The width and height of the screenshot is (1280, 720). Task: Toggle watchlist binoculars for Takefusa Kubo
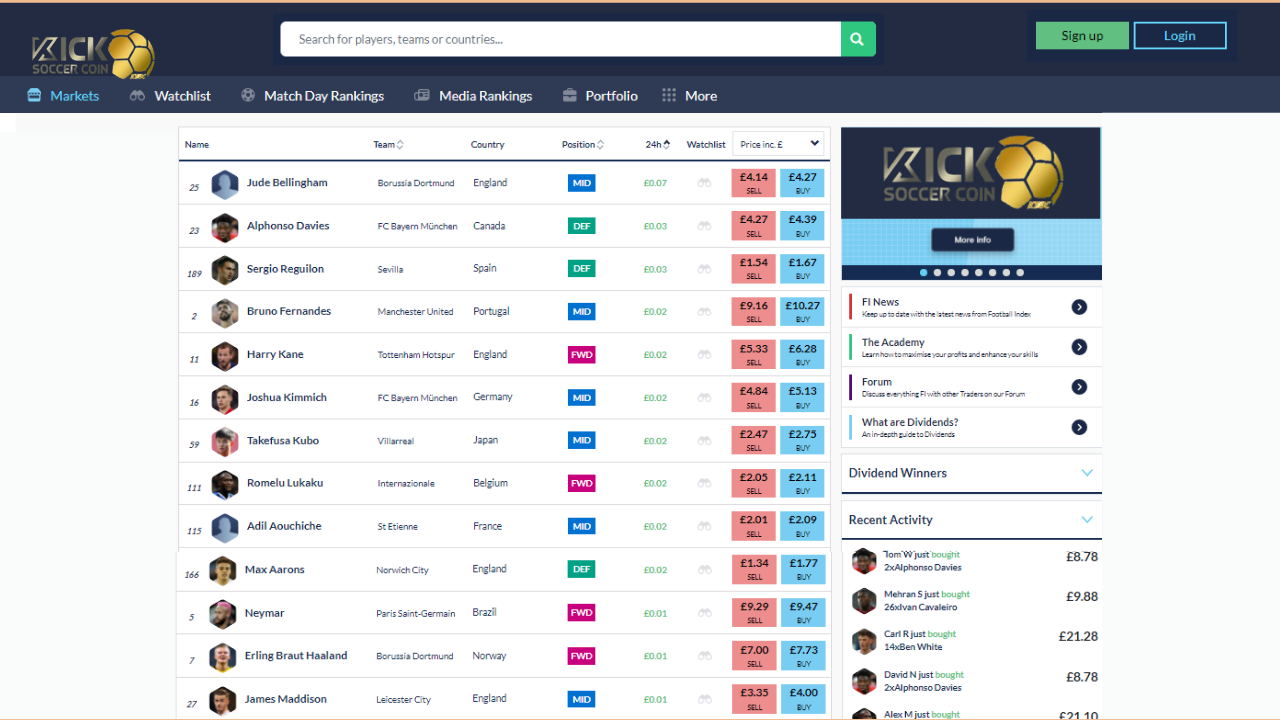pyautogui.click(x=705, y=441)
